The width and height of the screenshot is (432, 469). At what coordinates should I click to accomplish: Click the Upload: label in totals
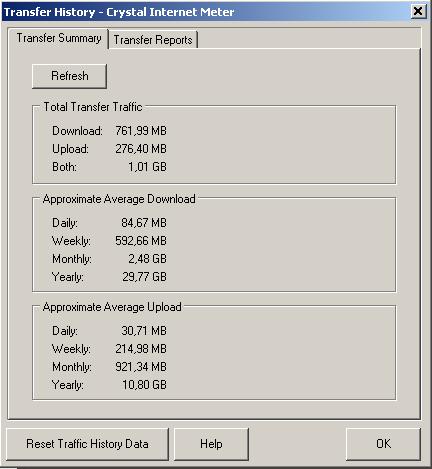[70, 149]
